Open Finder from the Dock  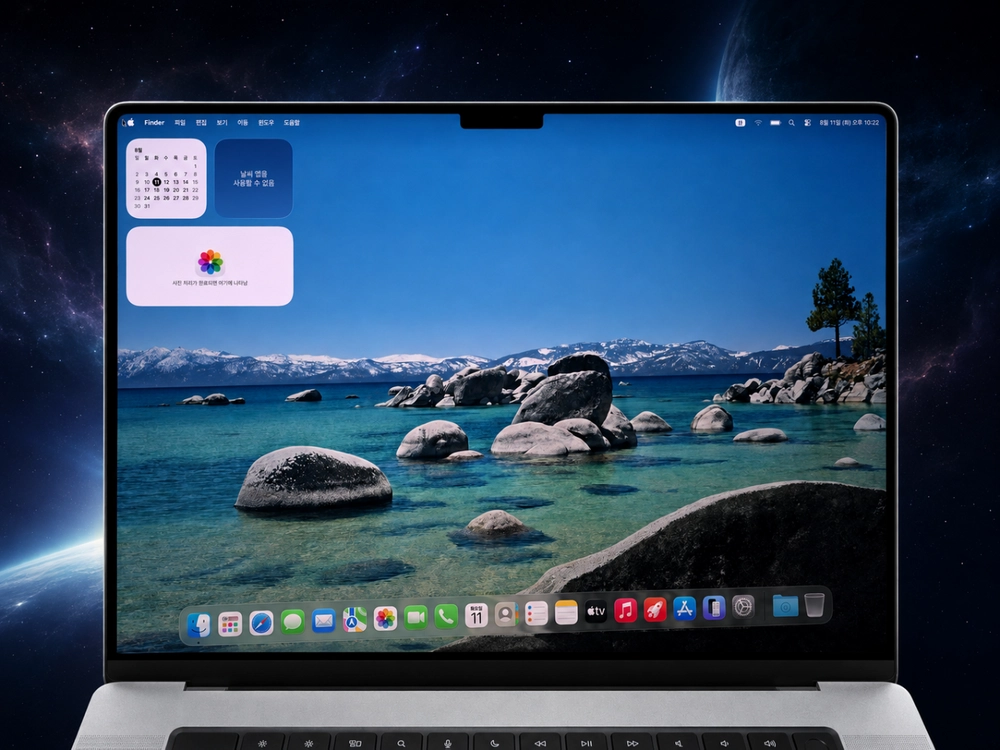(199, 624)
